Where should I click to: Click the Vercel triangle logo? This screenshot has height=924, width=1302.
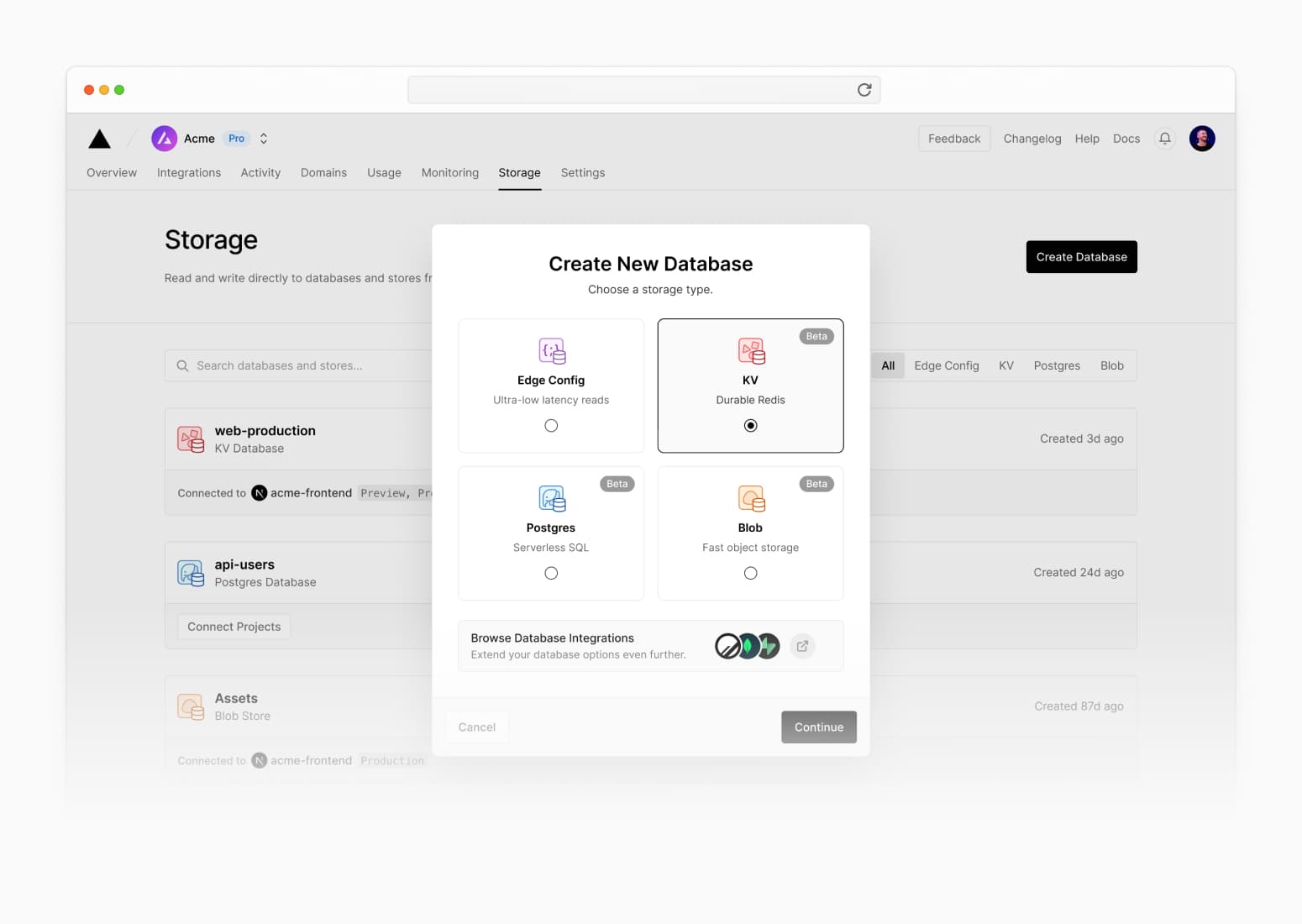(99, 139)
